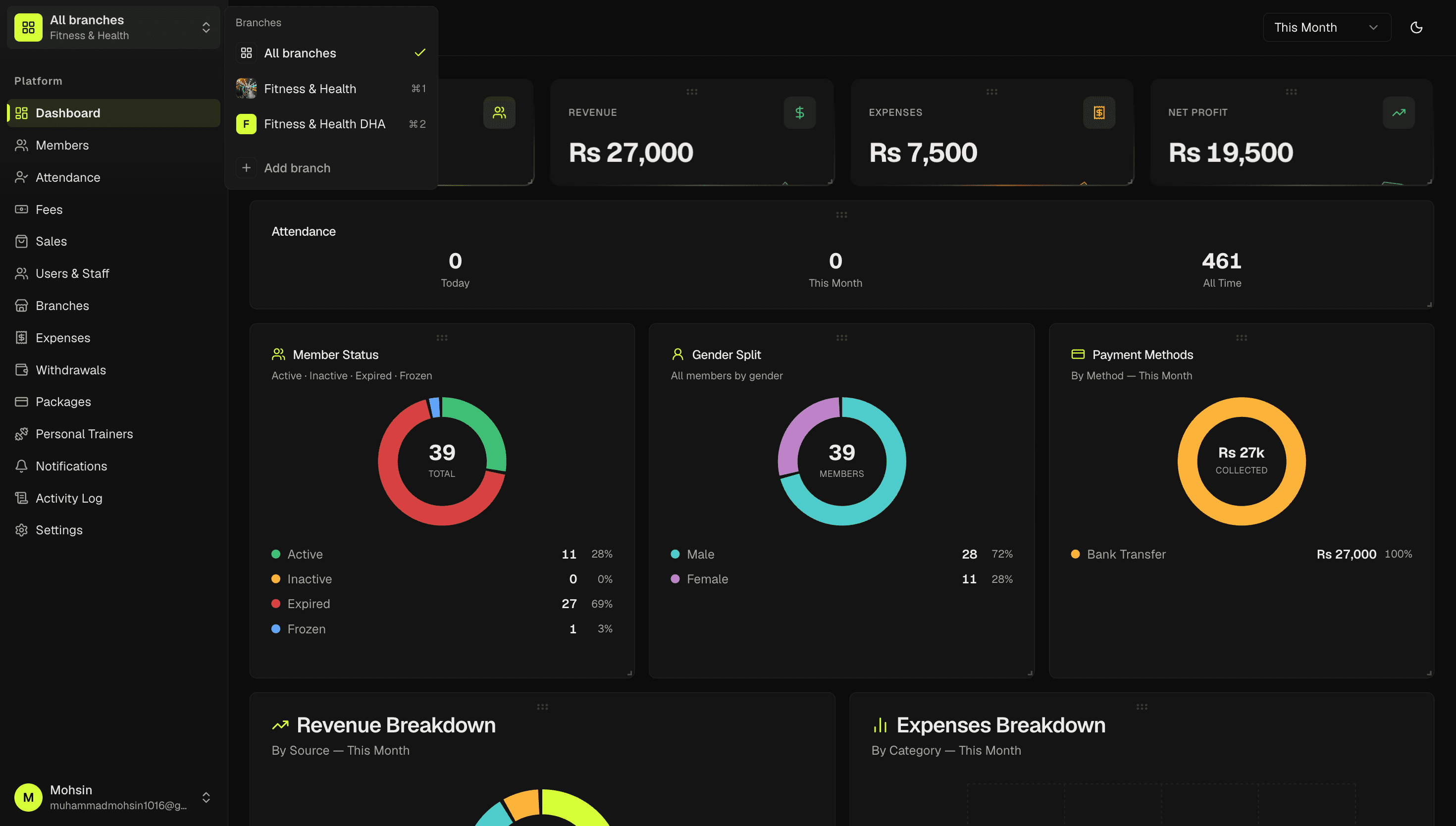Click the Settings gear icon

point(22,530)
